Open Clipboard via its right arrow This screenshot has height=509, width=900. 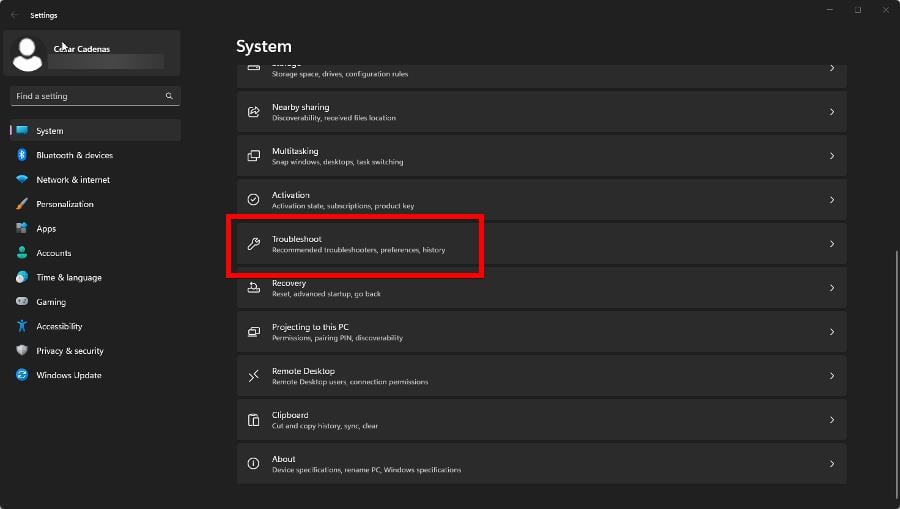(x=831, y=420)
